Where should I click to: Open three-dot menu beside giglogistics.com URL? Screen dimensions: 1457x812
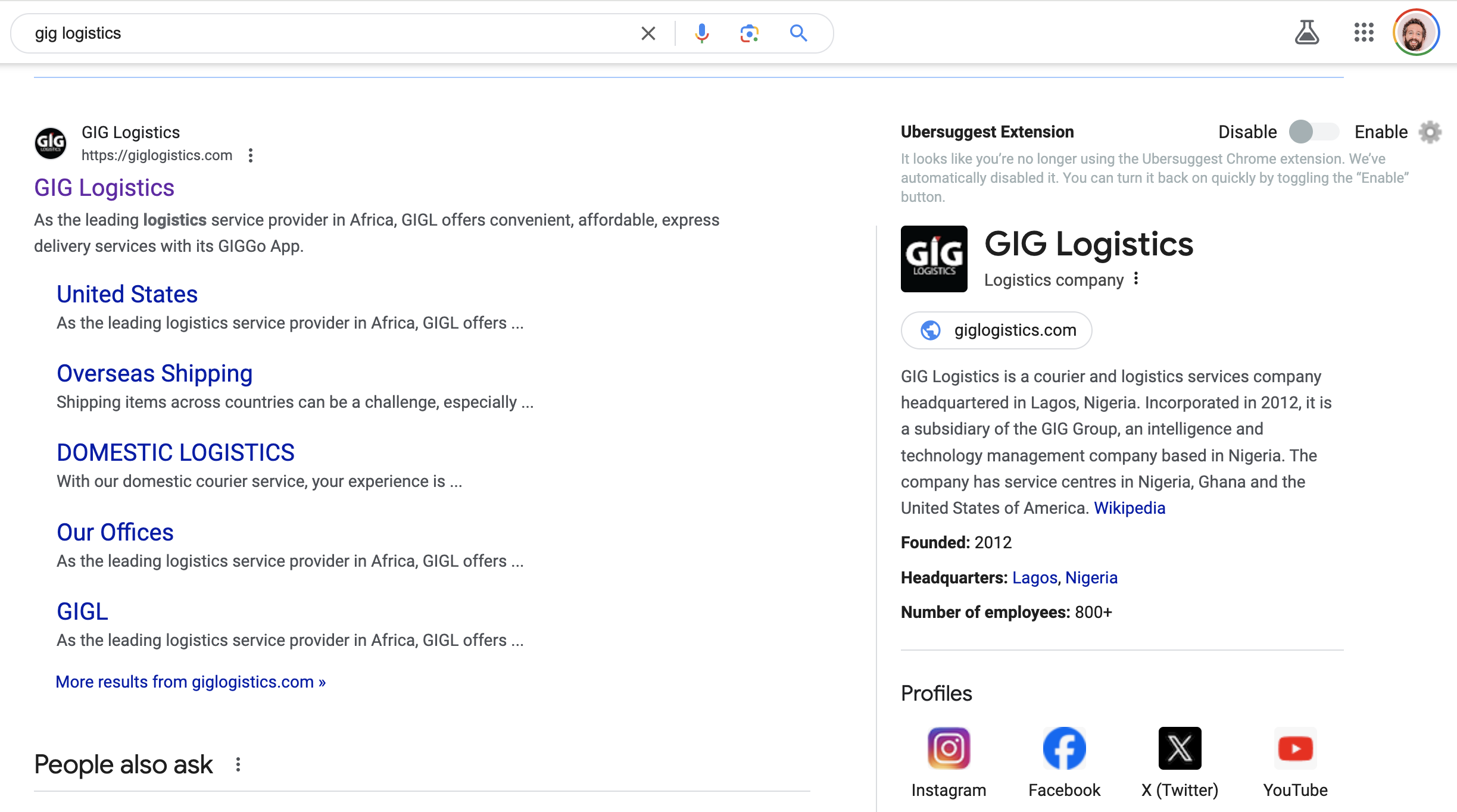pos(251,155)
